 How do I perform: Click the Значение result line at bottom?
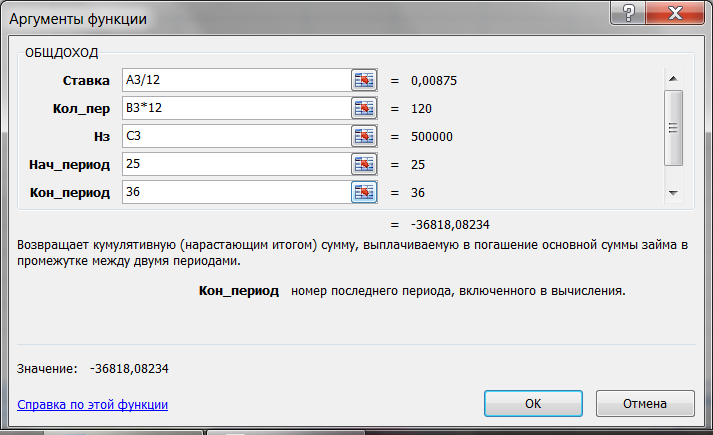click(x=93, y=369)
